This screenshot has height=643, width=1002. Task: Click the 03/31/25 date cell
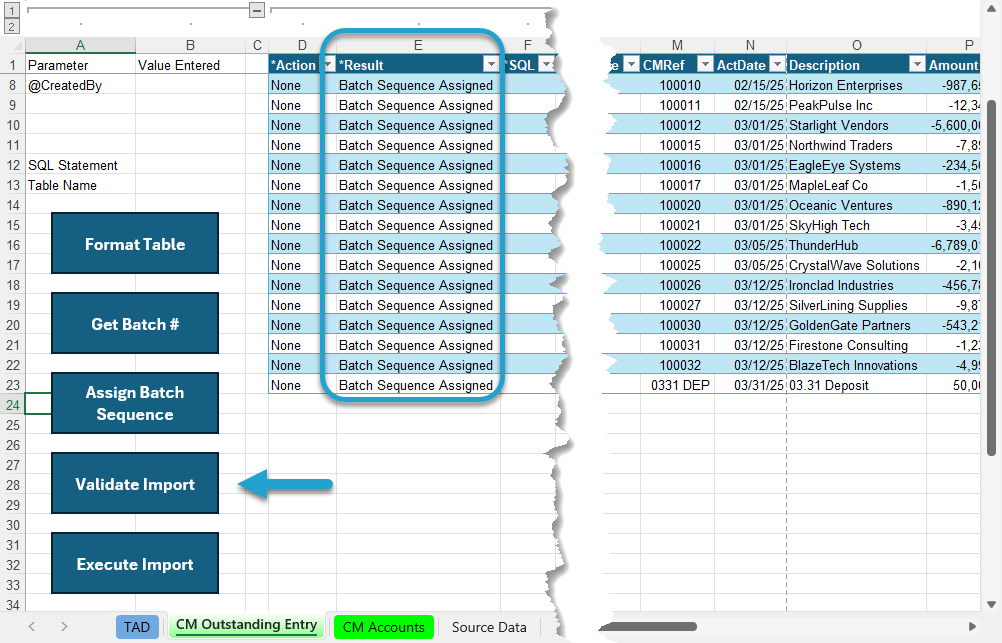click(x=750, y=385)
